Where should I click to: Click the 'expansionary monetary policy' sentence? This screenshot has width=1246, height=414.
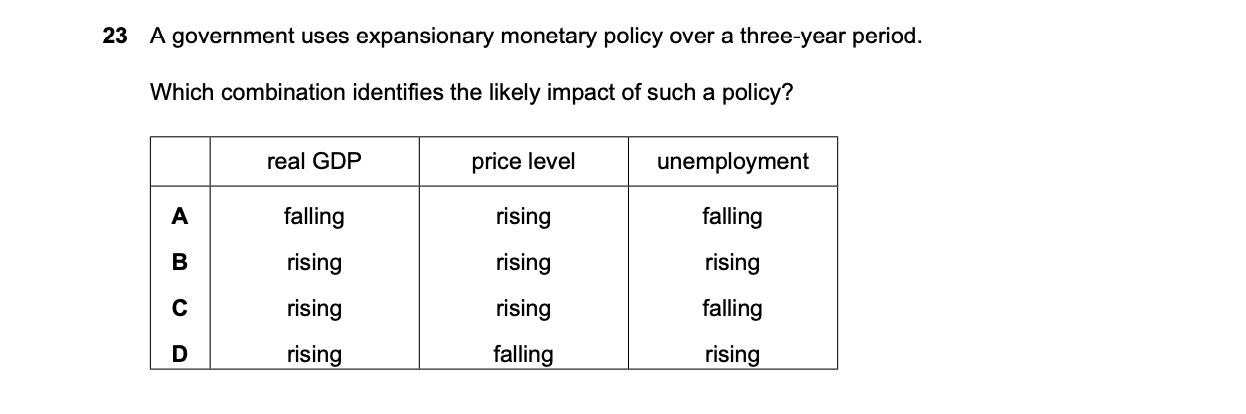(x=535, y=37)
